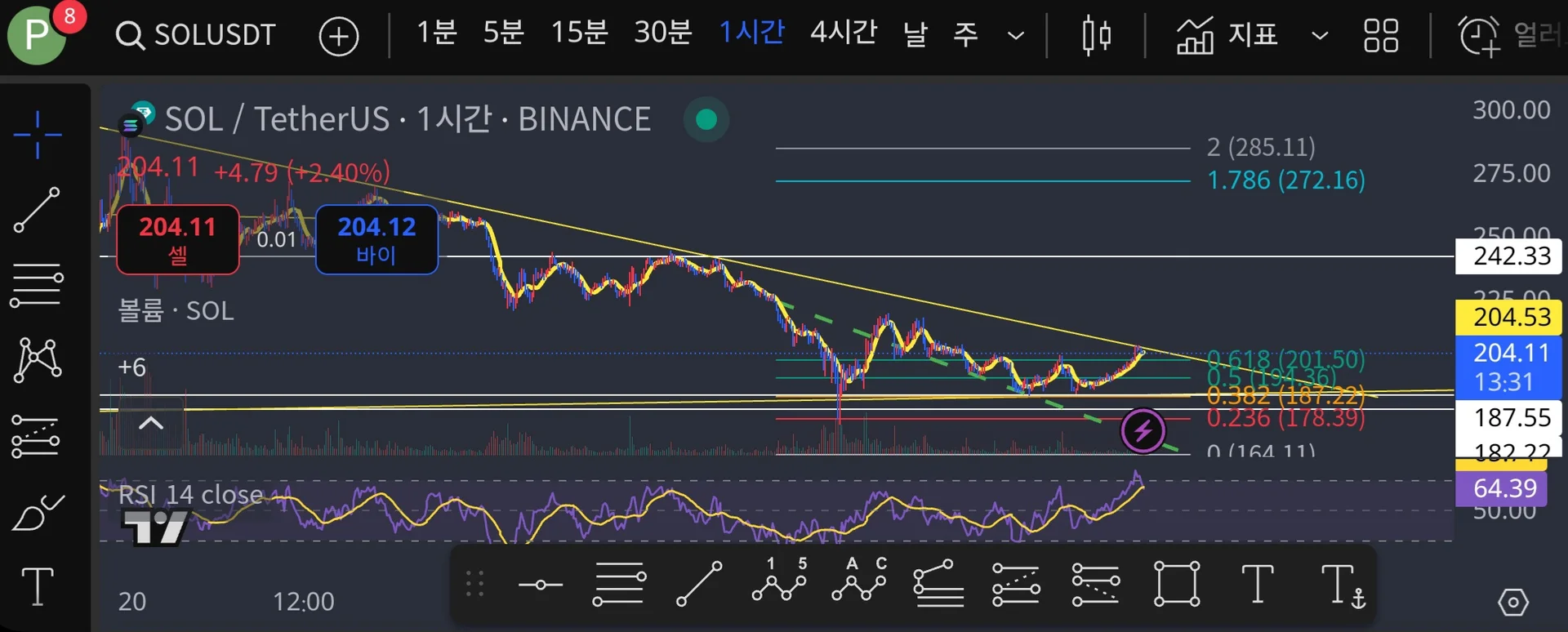Screen dimensions: 1568x632
Task: Click the 204.12 바이 buy button
Action: [376, 239]
